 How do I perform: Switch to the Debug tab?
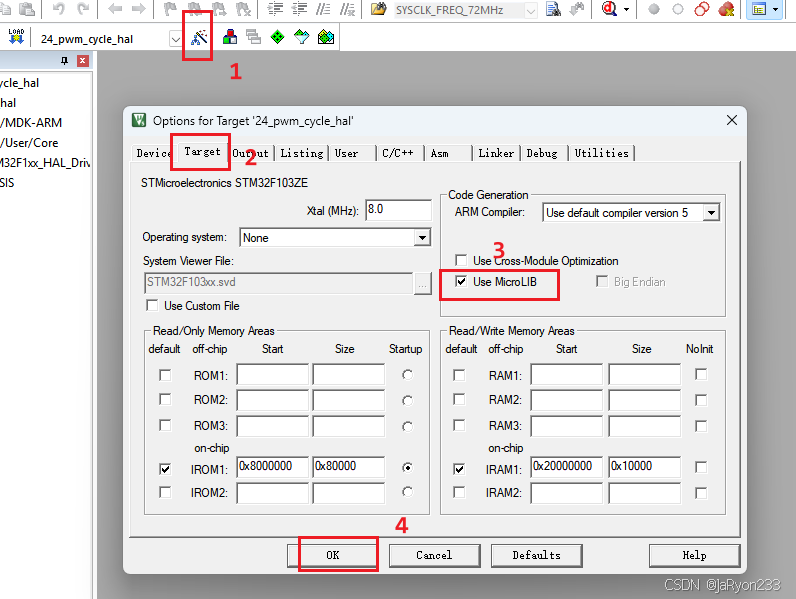(x=542, y=153)
